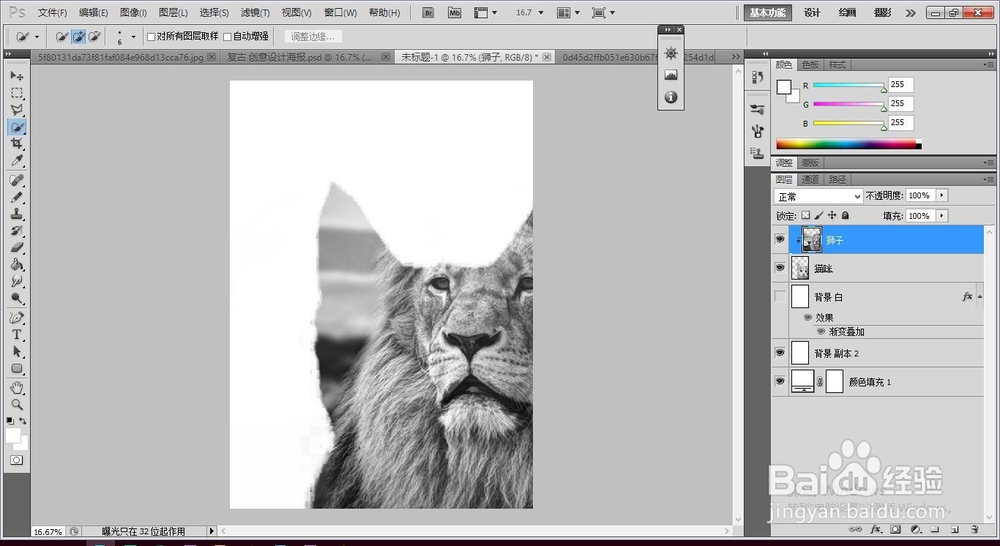Choose Subtract from Selection mode
The width and height of the screenshot is (1000, 546).
point(94,36)
